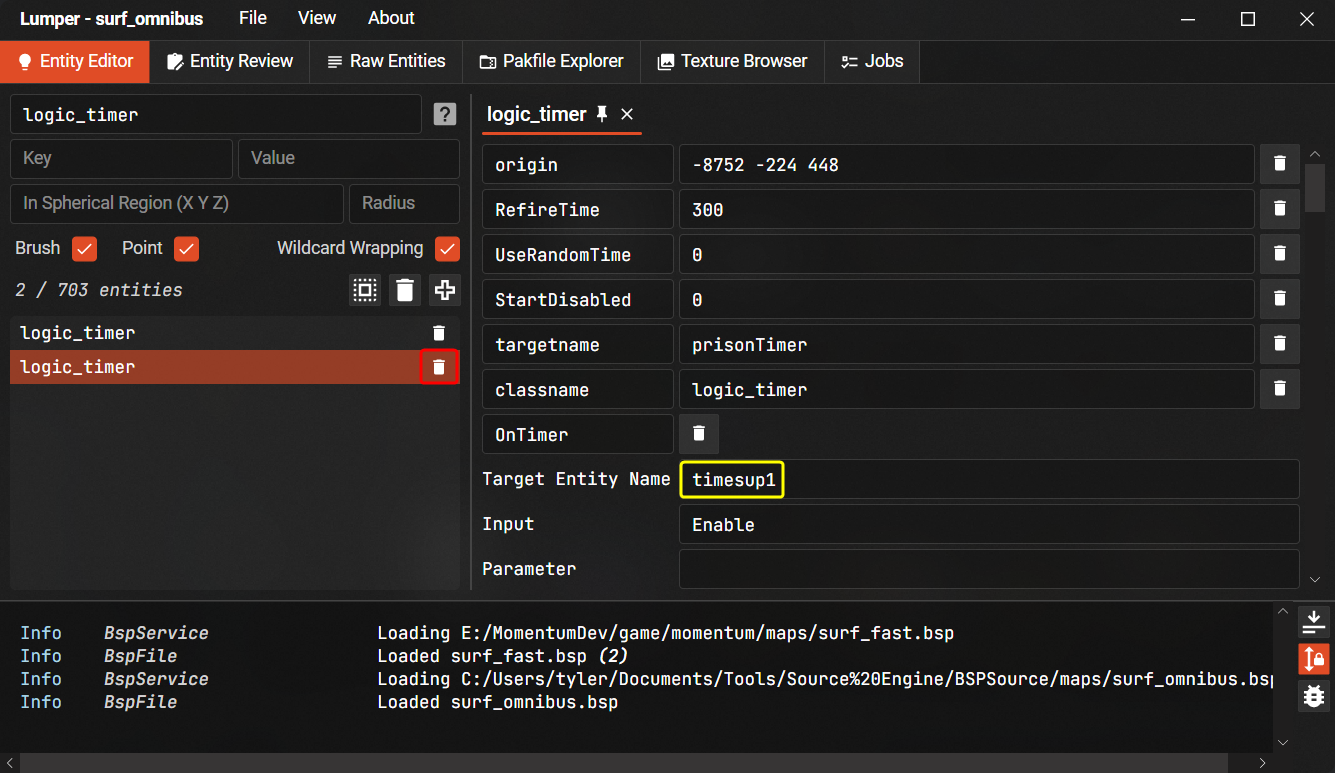Pin the logic_timer entity tab

click(x=602, y=114)
